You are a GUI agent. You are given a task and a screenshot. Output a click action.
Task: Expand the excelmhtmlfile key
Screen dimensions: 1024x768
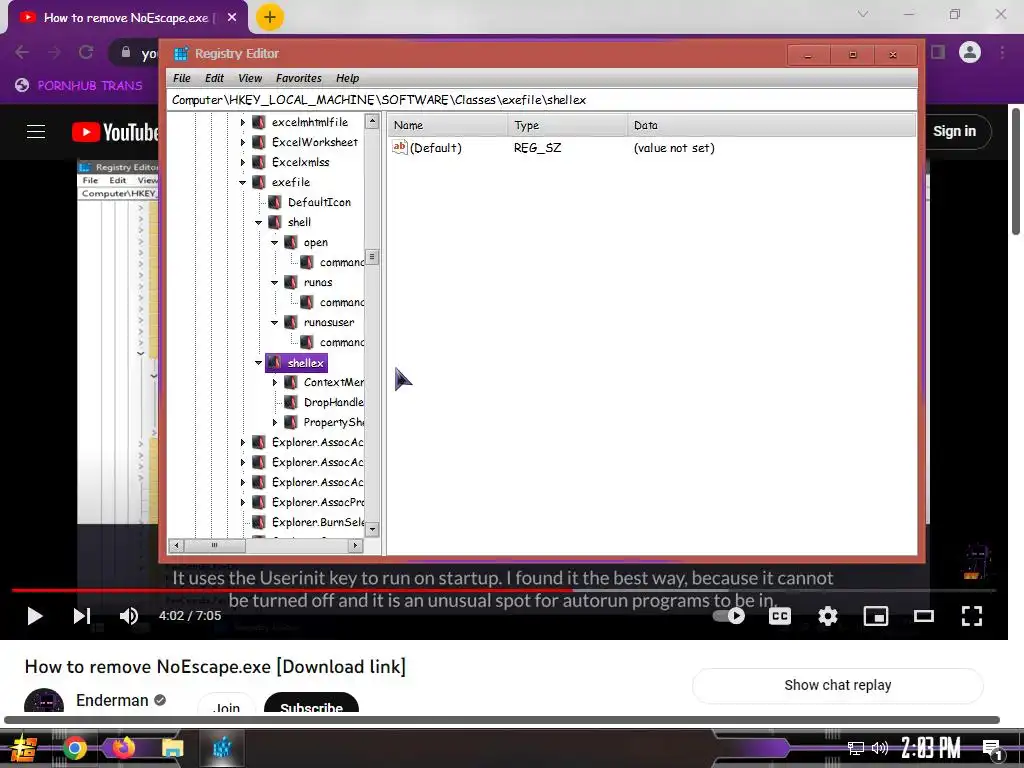point(243,122)
